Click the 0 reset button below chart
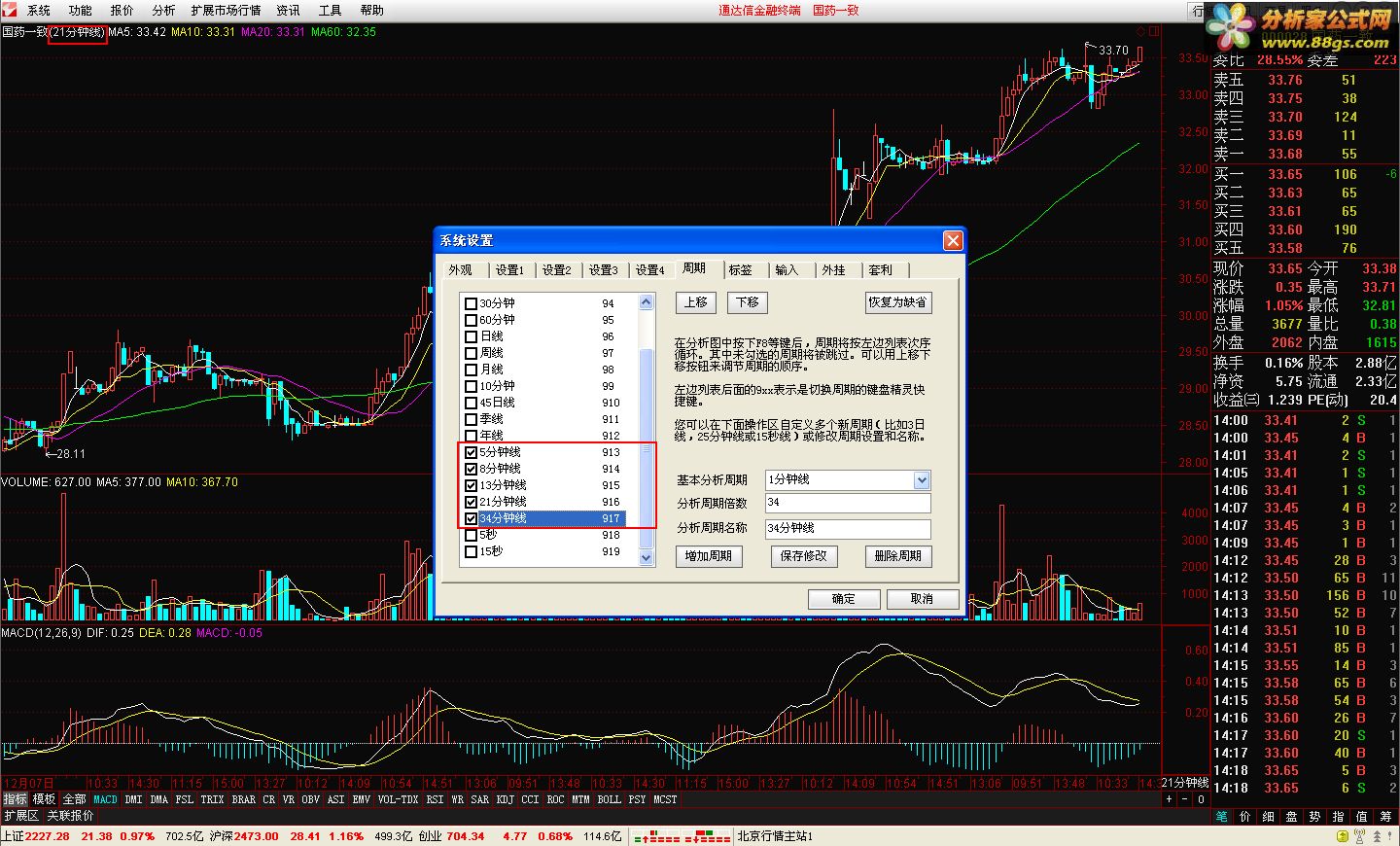Viewport: 1400px width, 846px height. (1201, 799)
